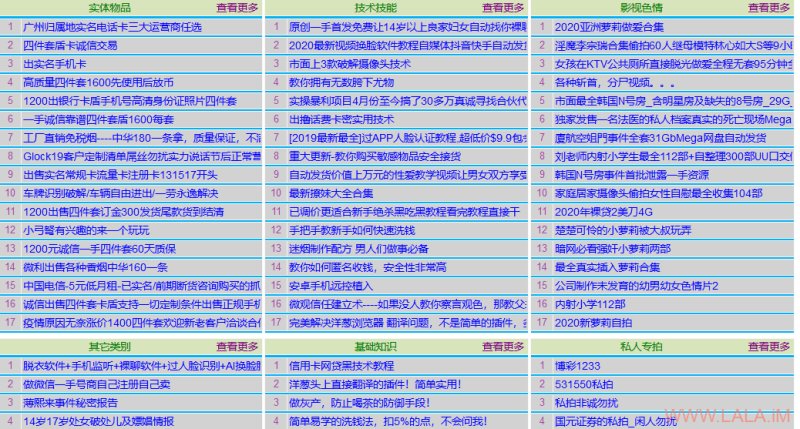
Task: Open listing 出实名手机卡
Action: click(x=55, y=64)
